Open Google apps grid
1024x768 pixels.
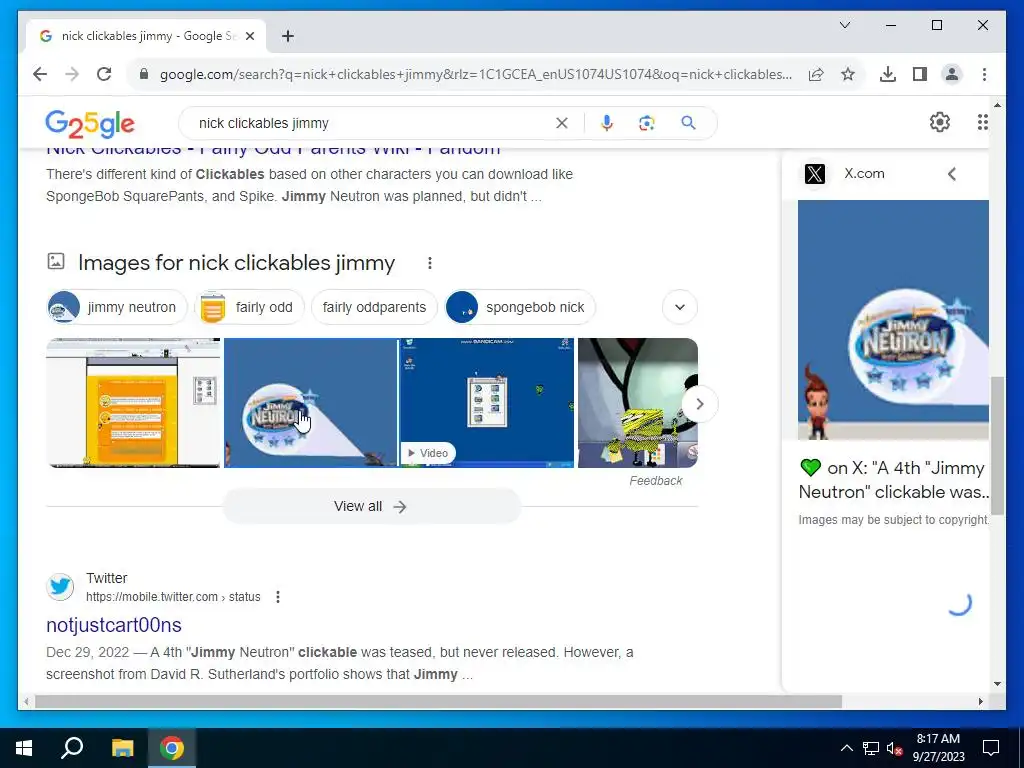[982, 122]
